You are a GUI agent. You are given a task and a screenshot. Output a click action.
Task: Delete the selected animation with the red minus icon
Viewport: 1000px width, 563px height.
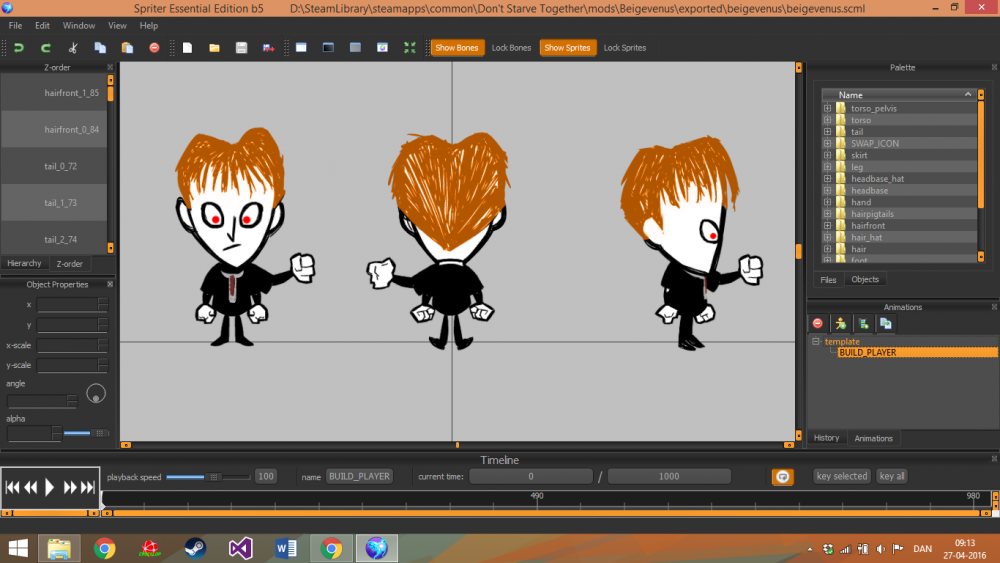[818, 324]
